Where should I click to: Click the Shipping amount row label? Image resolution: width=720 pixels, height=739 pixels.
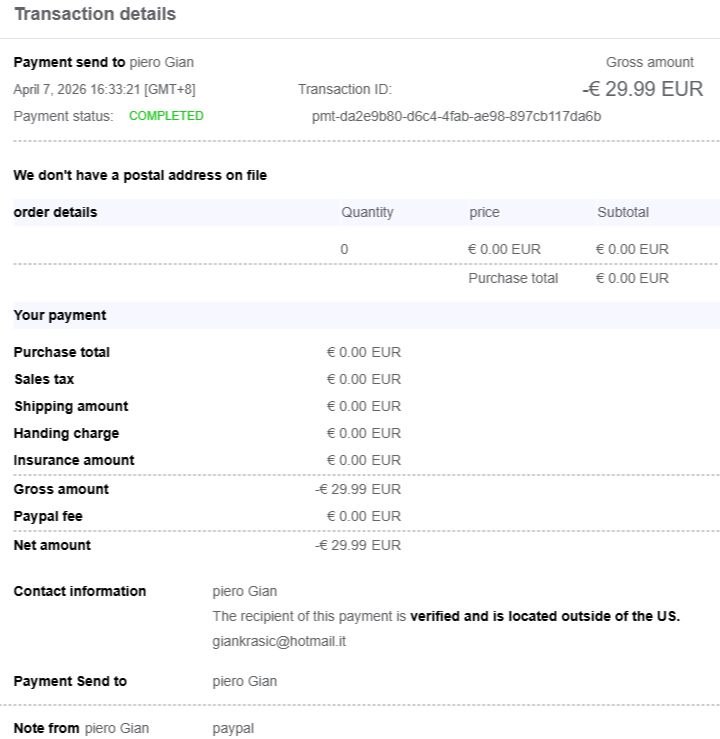click(71, 406)
